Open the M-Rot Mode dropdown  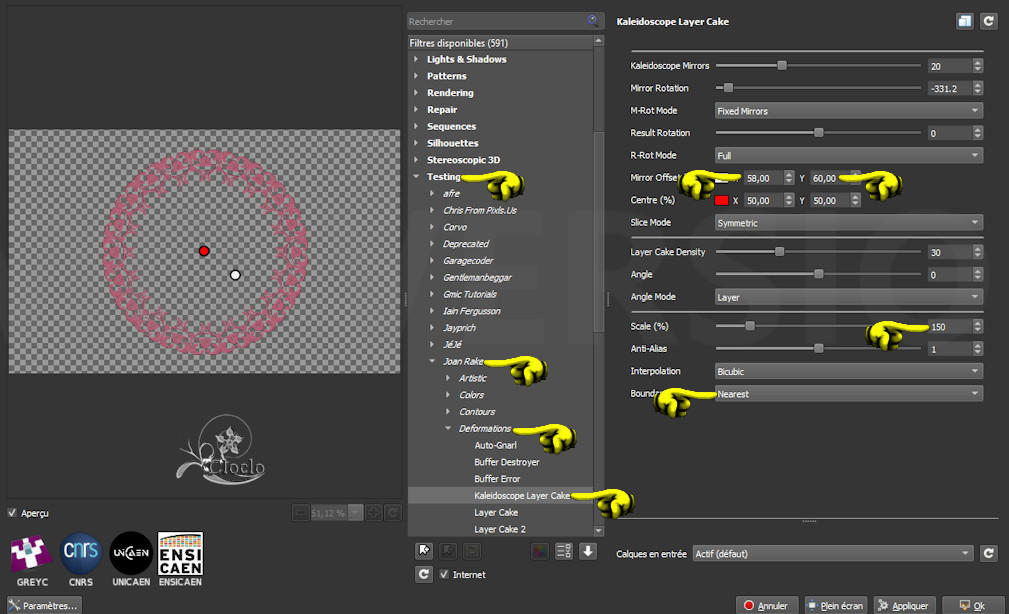pos(848,111)
